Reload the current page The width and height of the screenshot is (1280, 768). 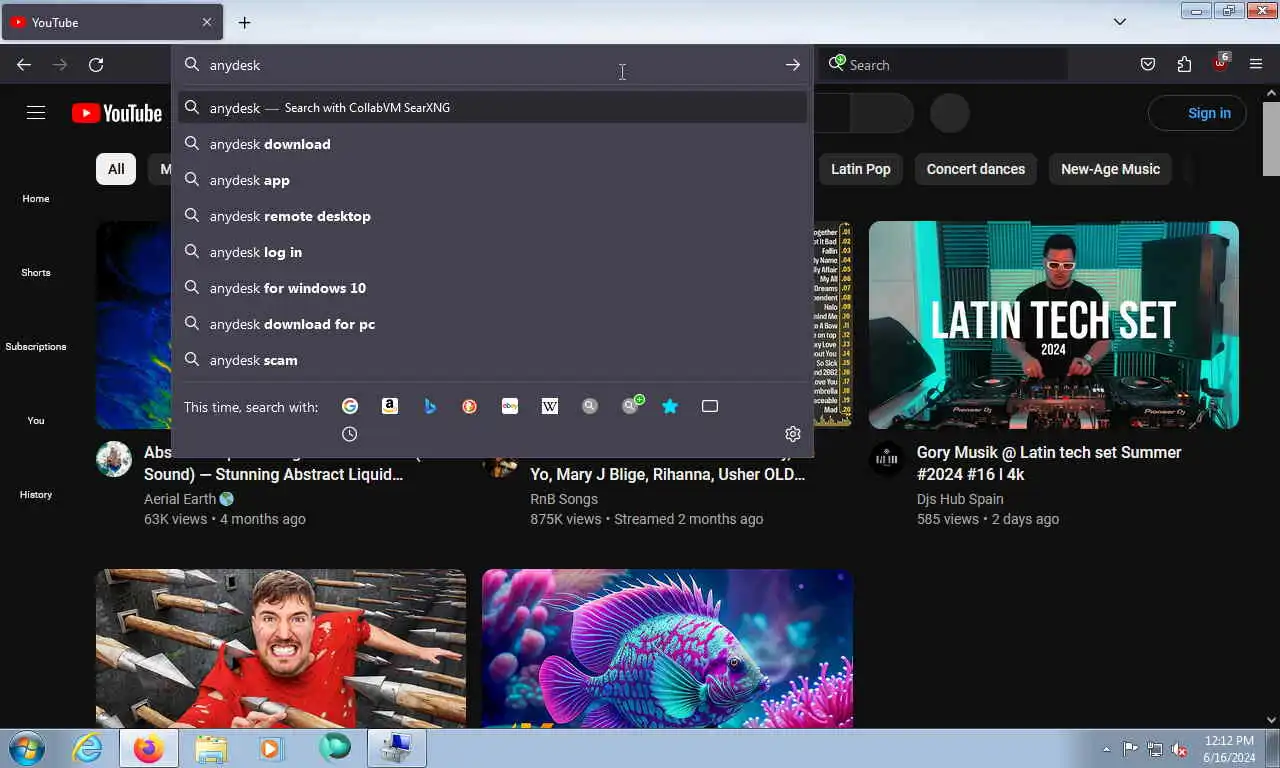pos(96,65)
